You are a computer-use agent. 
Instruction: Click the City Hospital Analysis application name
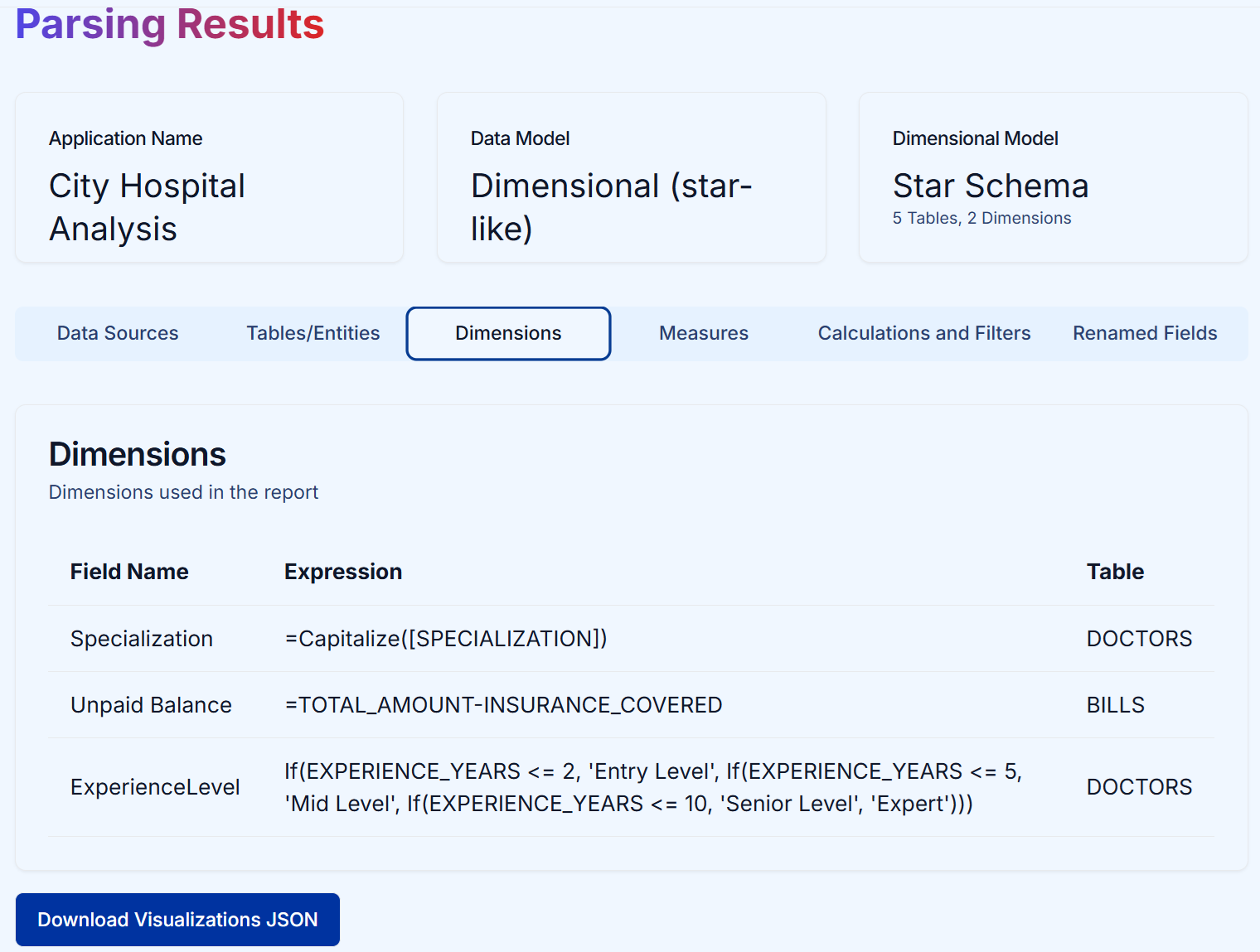(147, 207)
